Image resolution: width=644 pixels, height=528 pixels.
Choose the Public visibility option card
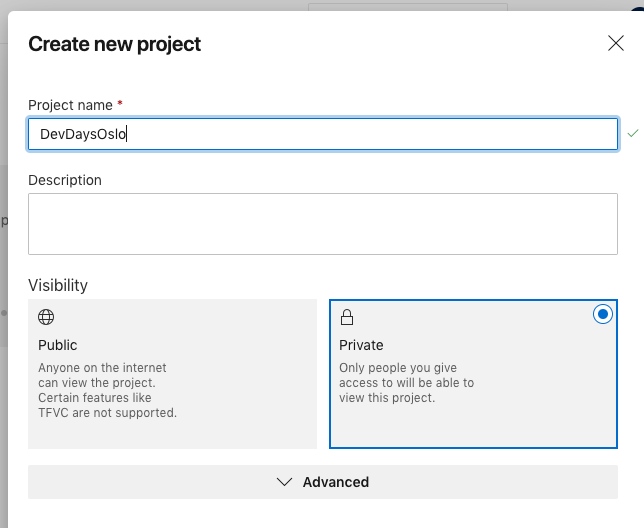[172, 374]
